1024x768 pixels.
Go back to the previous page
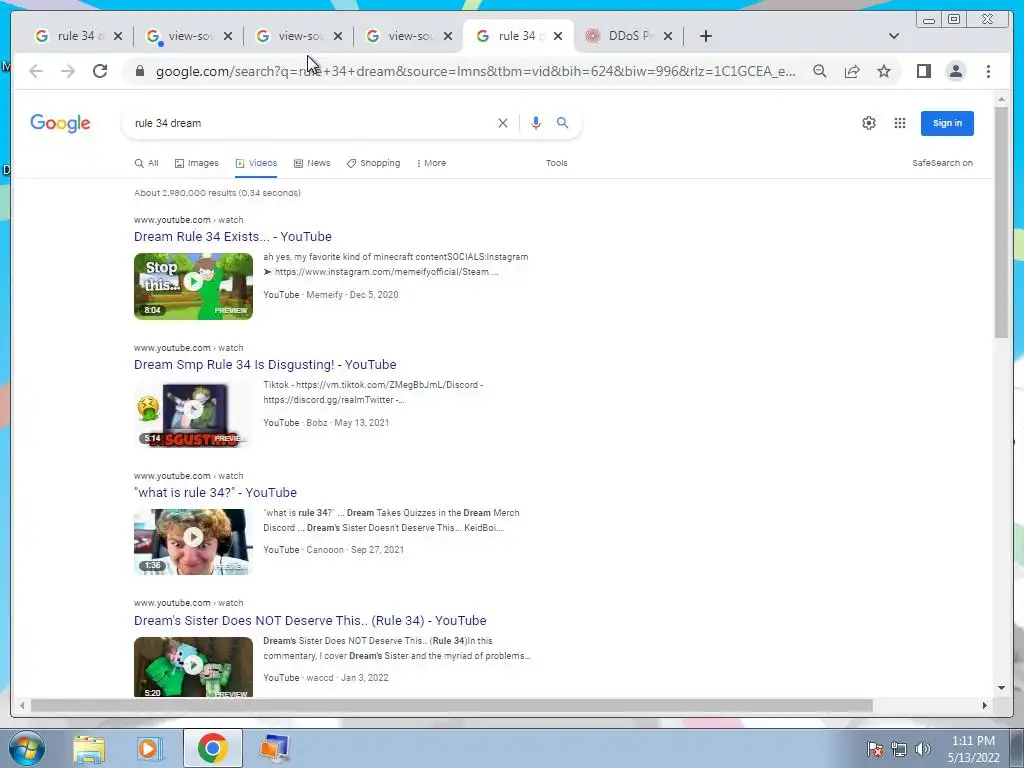(x=36, y=71)
